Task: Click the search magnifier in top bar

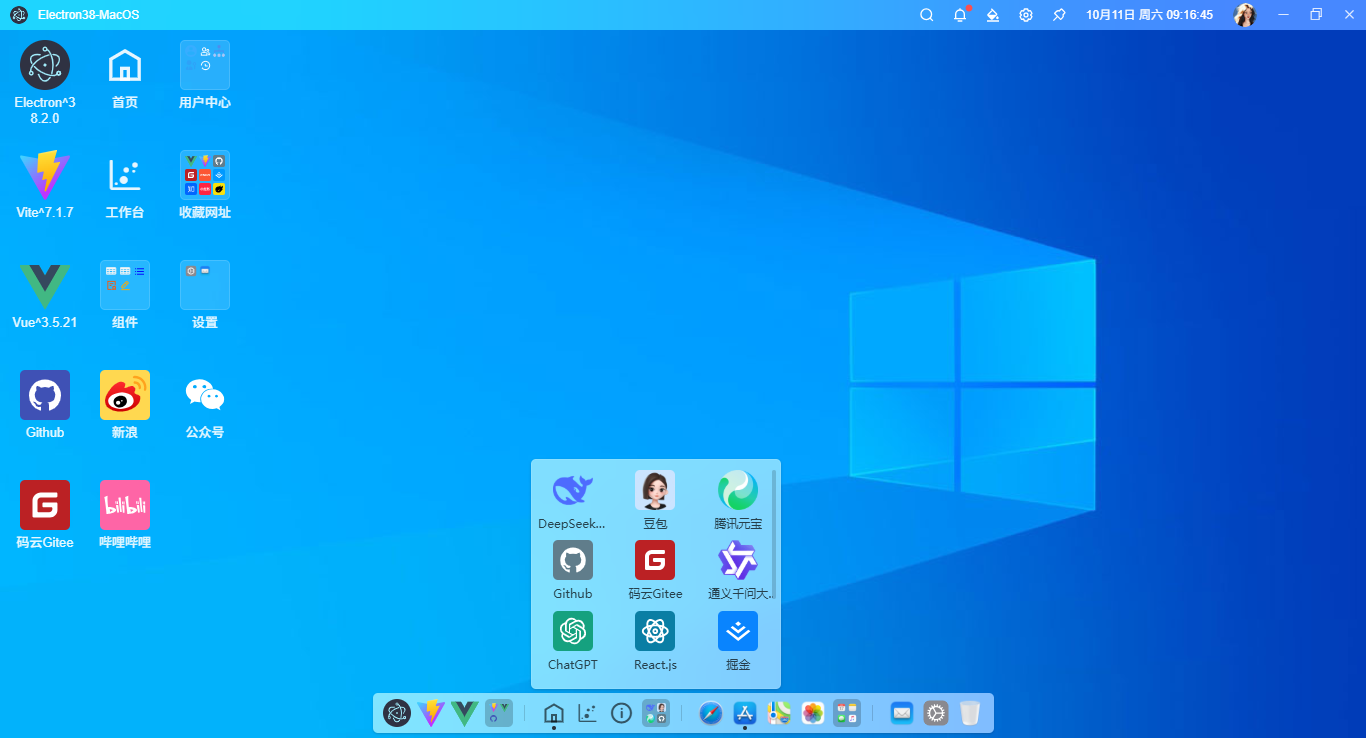Action: click(x=926, y=15)
